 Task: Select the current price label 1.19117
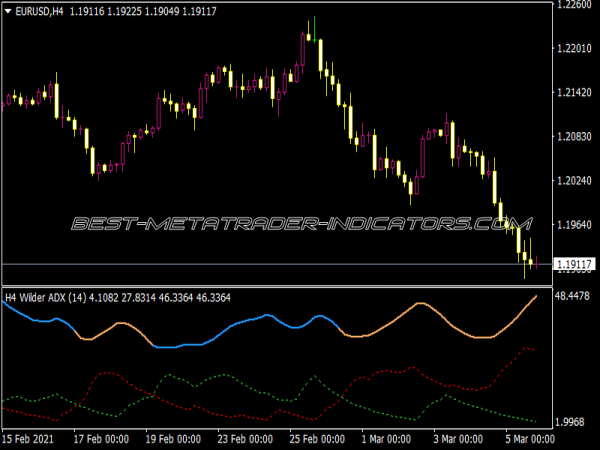pos(574,264)
